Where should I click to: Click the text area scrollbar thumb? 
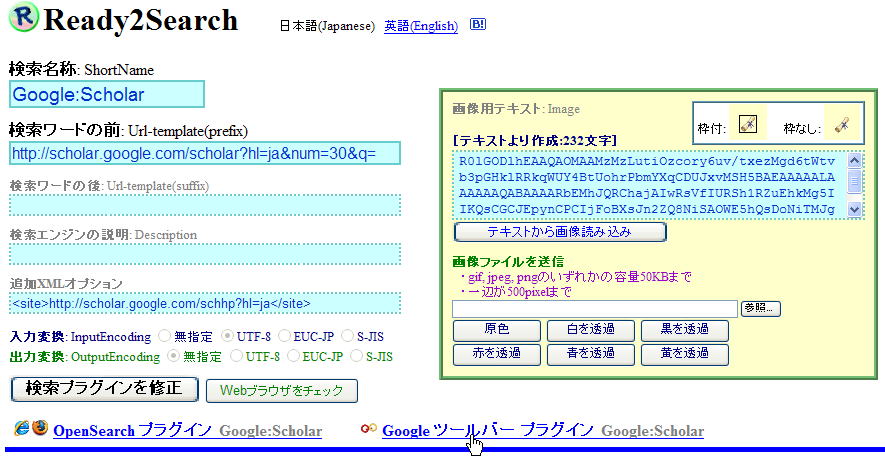pos(855,181)
